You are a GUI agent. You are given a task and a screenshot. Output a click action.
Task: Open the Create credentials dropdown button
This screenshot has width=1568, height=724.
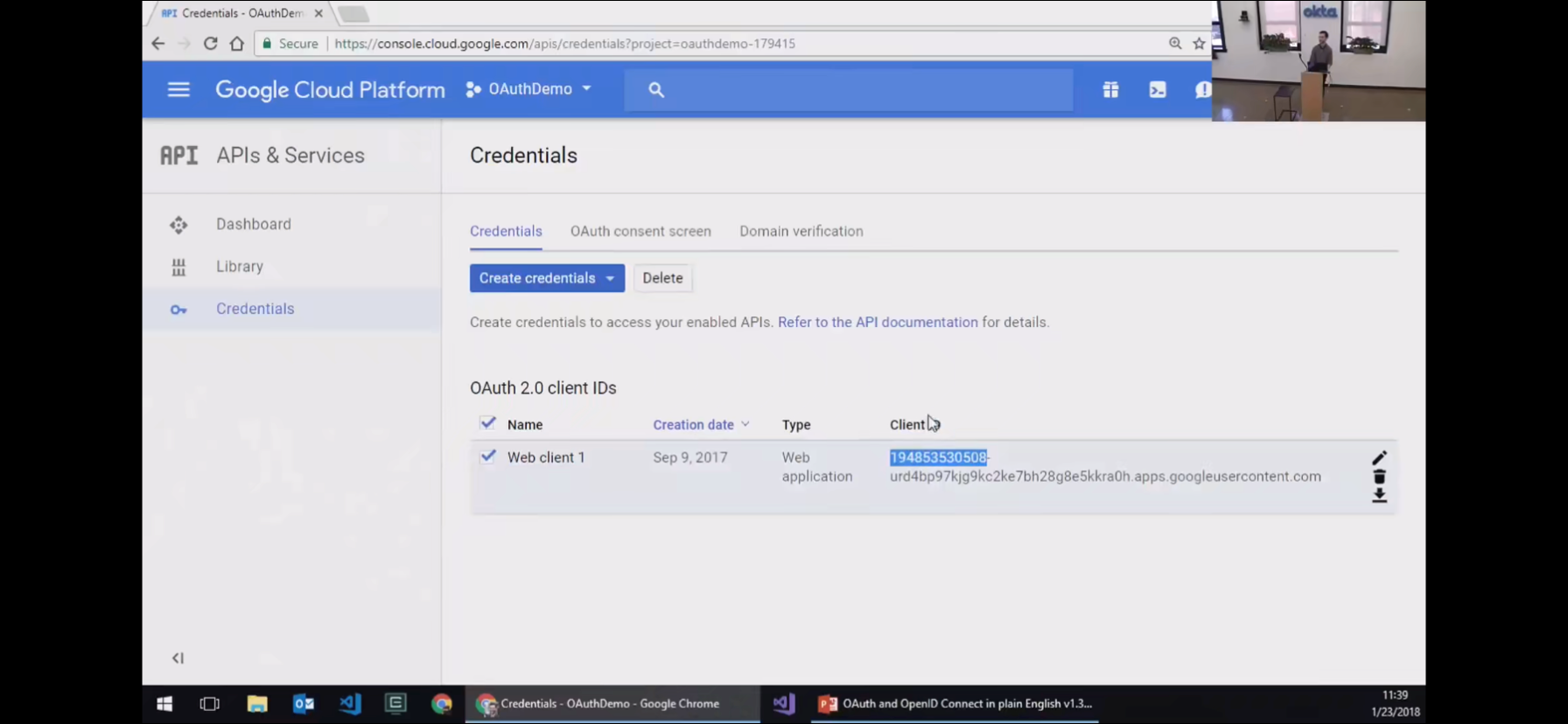coord(547,278)
